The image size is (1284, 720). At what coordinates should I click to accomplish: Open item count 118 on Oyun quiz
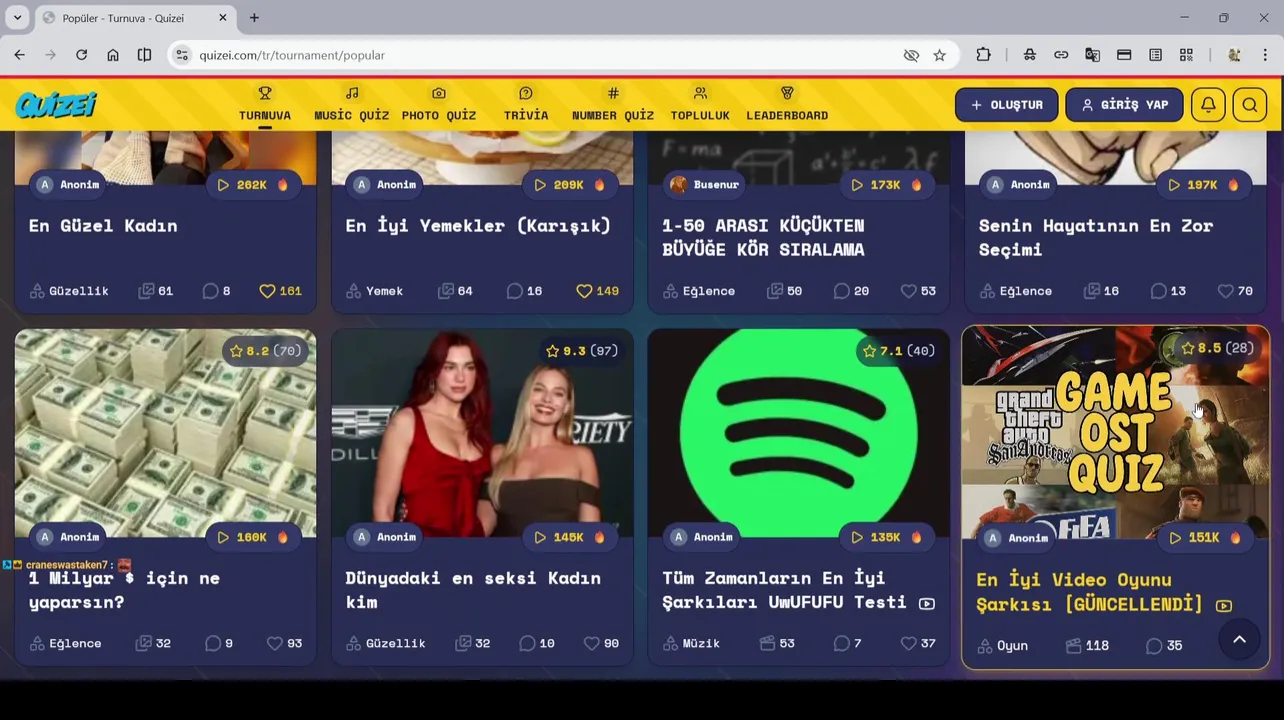pos(1087,646)
